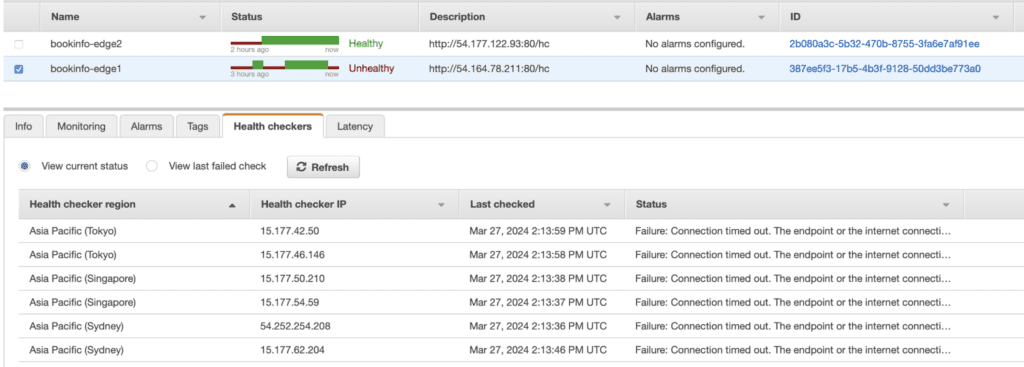Click timestamp Mar 27, 2024 2:13:37 PM UTC
This screenshot has height=367, width=1024.
coord(538,302)
